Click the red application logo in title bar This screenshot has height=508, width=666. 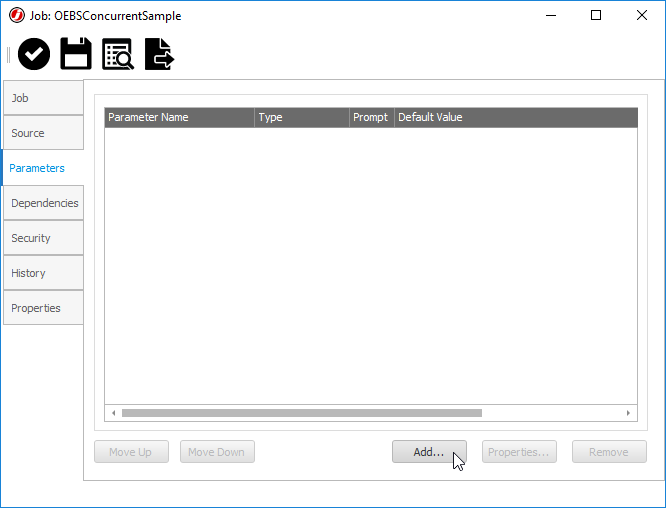pyautogui.click(x=17, y=16)
